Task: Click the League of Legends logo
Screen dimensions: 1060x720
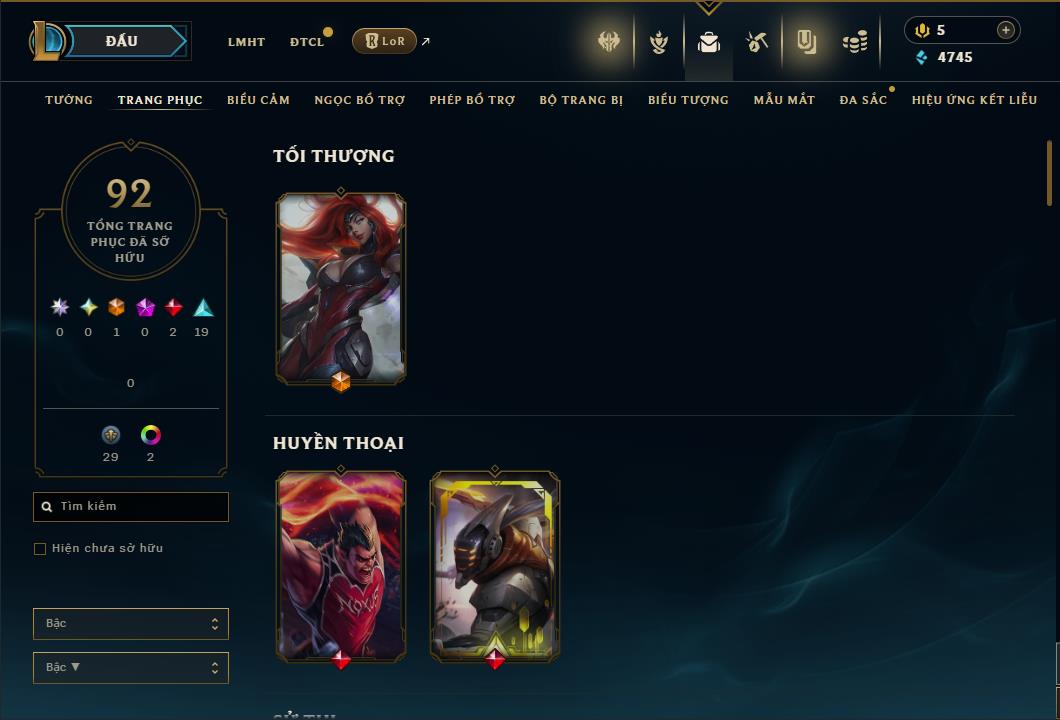Action: (46, 41)
